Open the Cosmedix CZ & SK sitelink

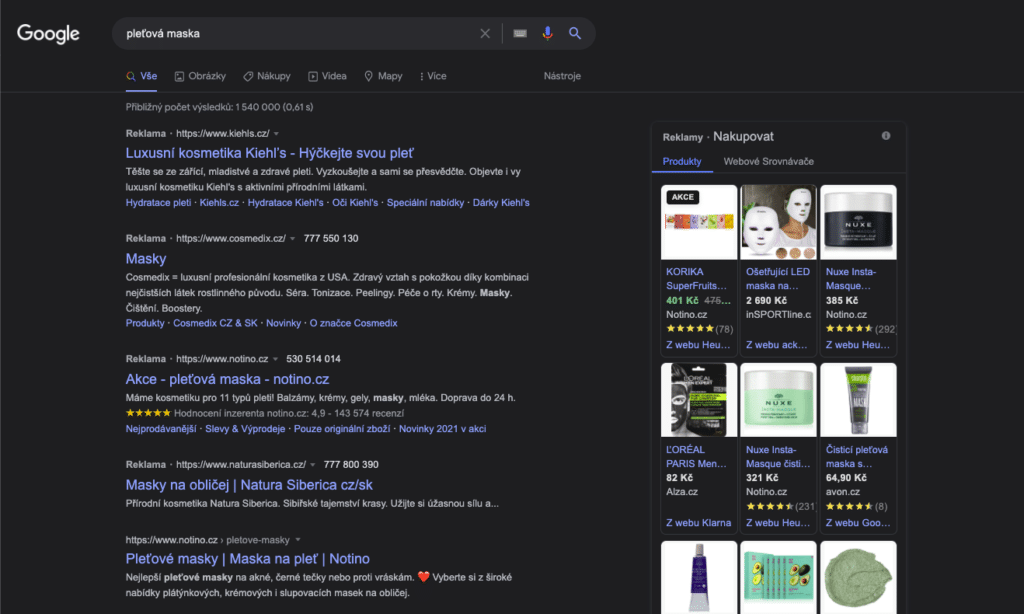click(215, 323)
